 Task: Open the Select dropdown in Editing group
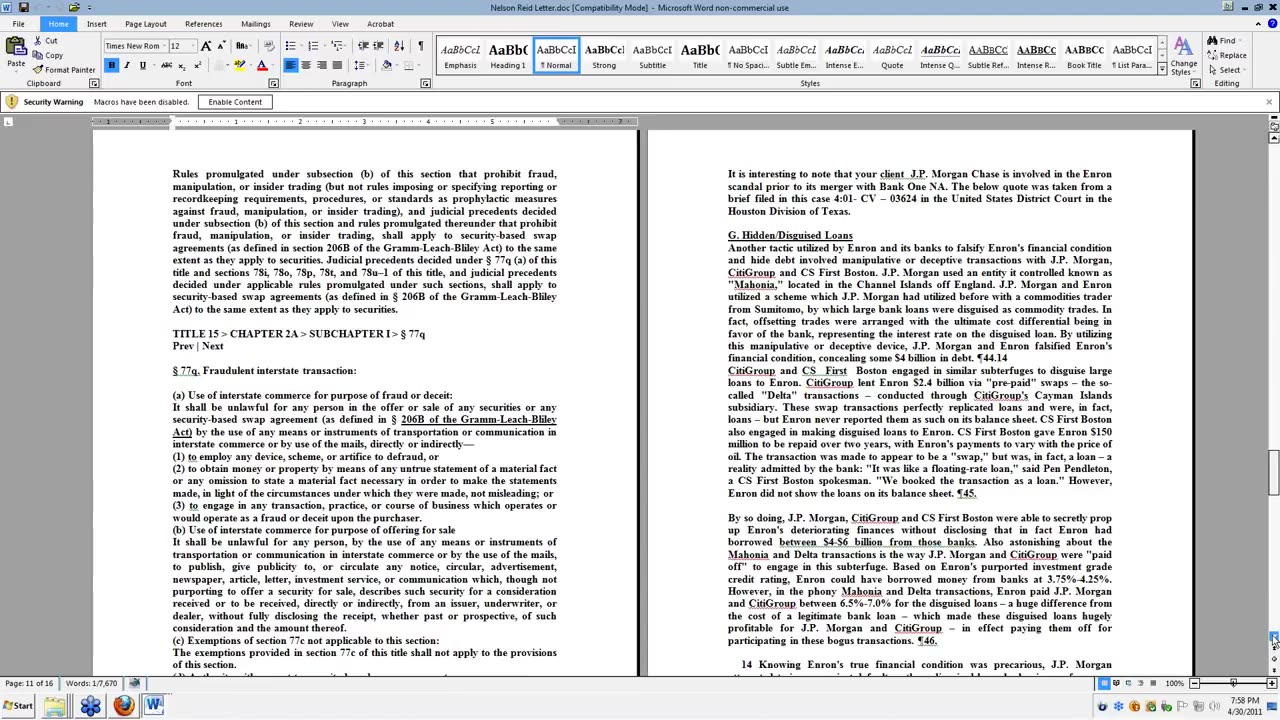(1229, 69)
